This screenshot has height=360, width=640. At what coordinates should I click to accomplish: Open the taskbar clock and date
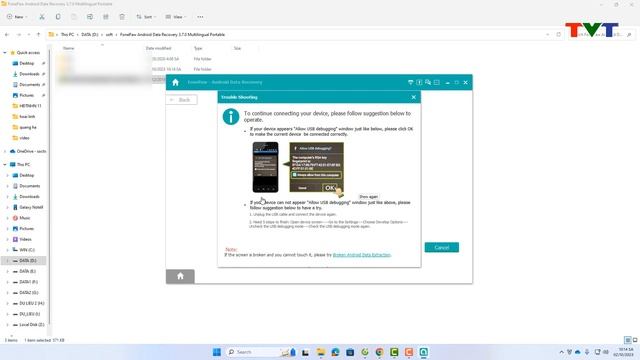pyautogui.click(x=623, y=352)
